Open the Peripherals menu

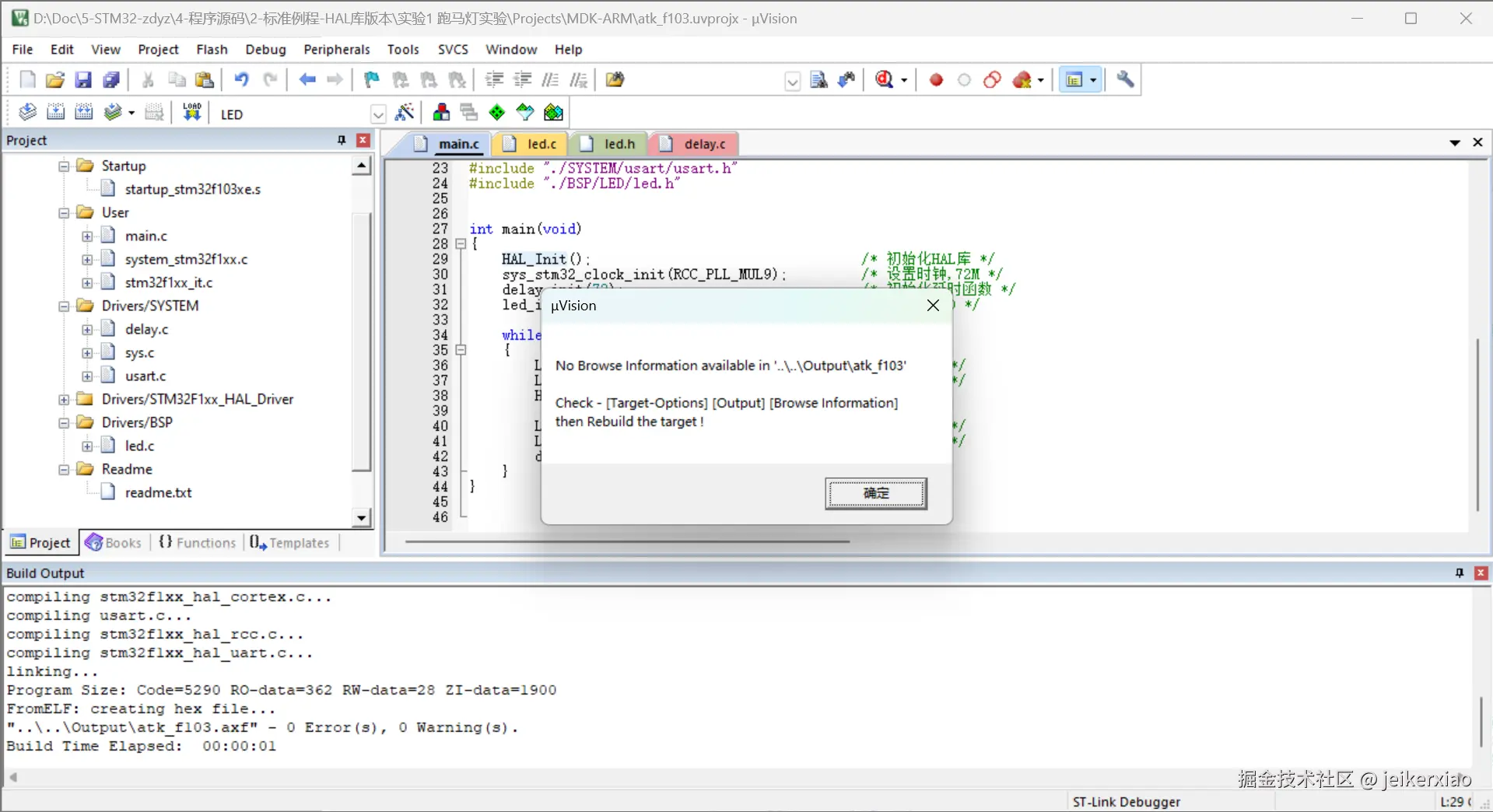point(336,49)
